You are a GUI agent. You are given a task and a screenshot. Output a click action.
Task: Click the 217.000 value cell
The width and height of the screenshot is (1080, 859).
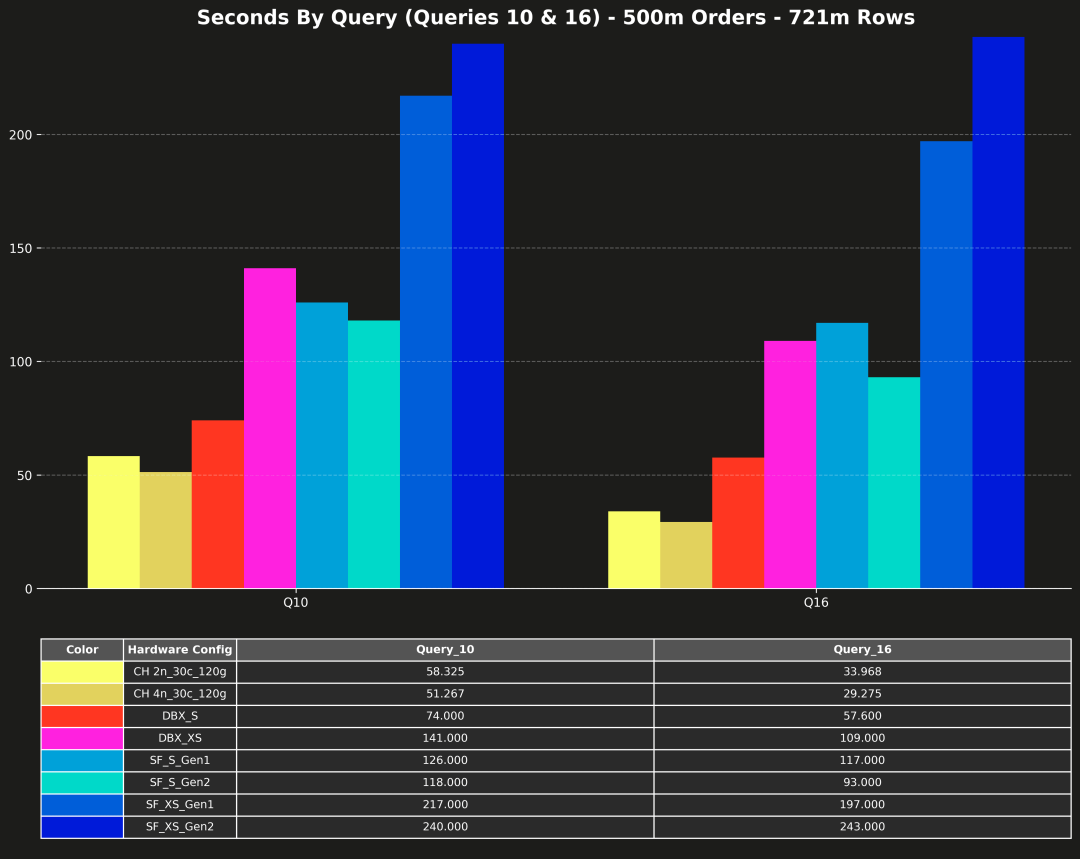click(445, 805)
